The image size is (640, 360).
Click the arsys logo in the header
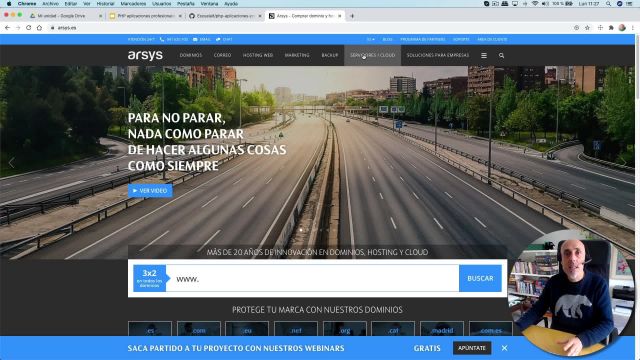point(145,55)
